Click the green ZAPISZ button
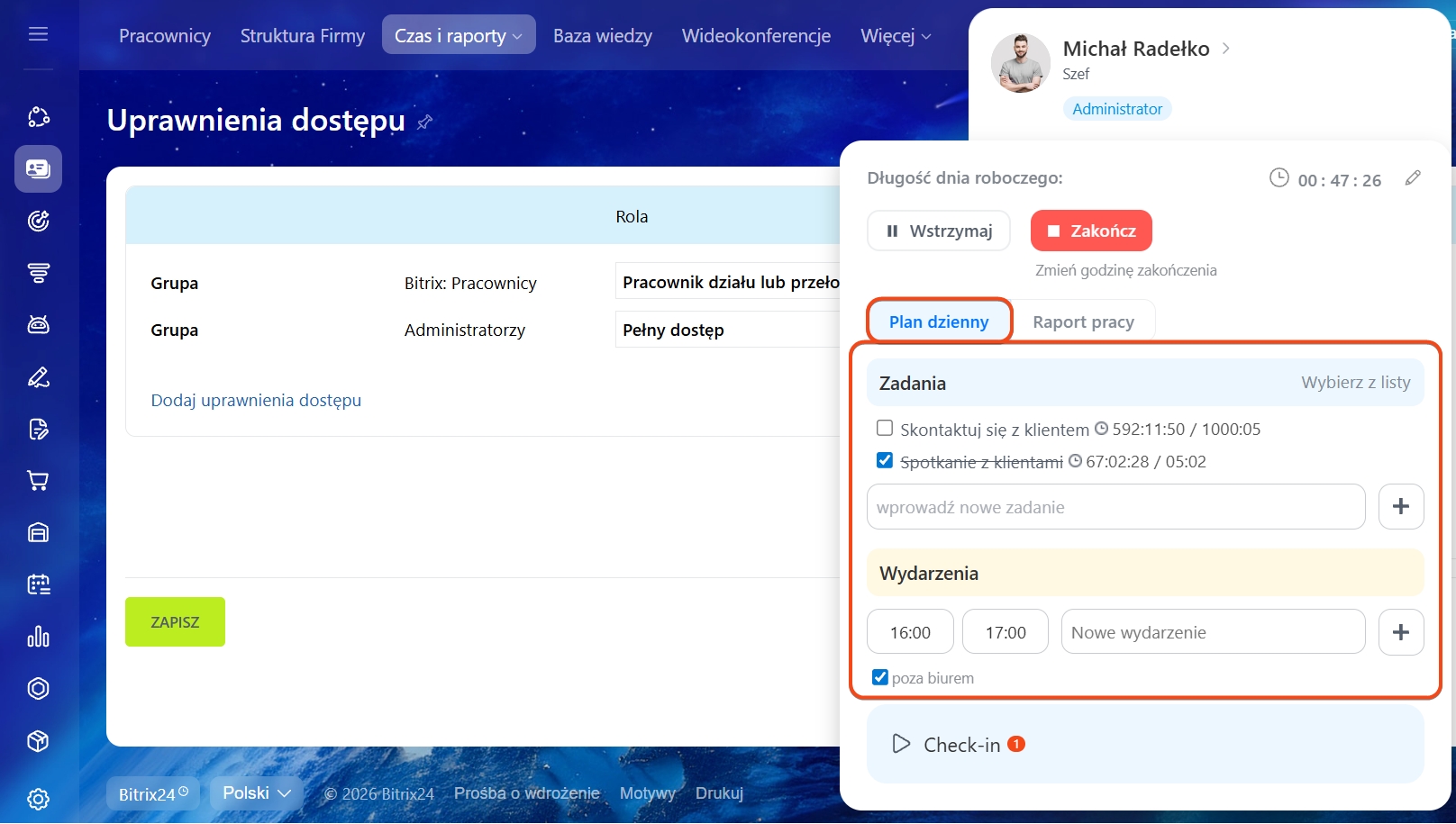This screenshot has width=1456, height=824. coord(175,622)
